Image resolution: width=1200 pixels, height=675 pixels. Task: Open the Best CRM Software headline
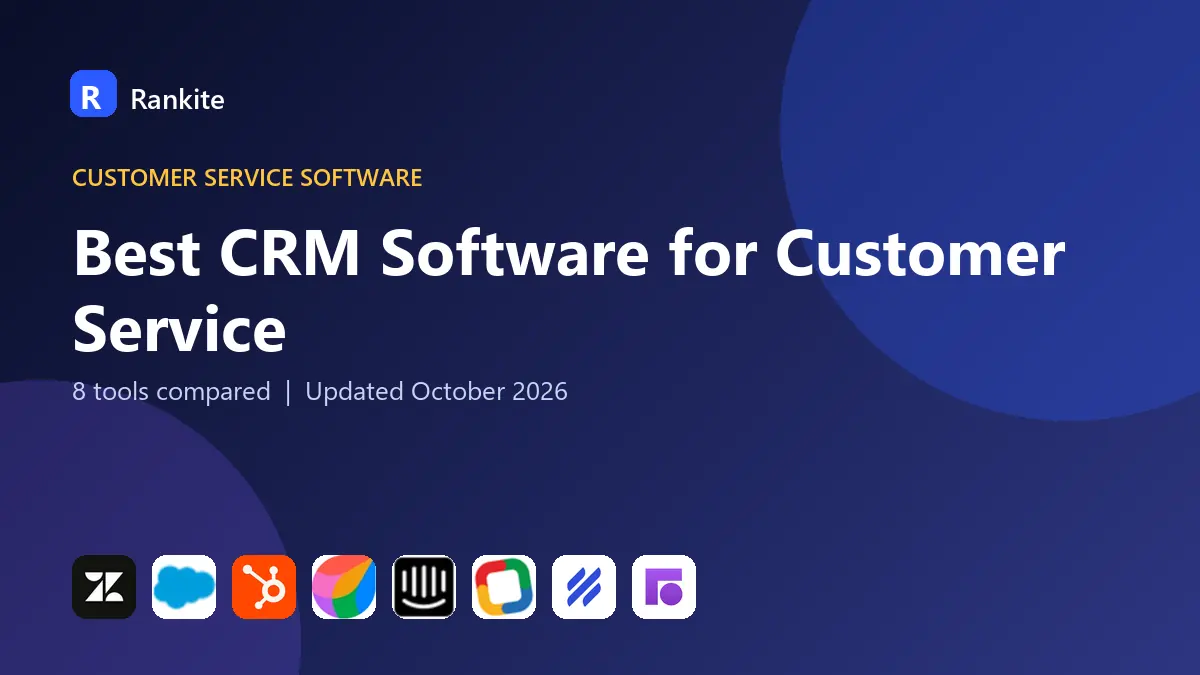point(569,290)
